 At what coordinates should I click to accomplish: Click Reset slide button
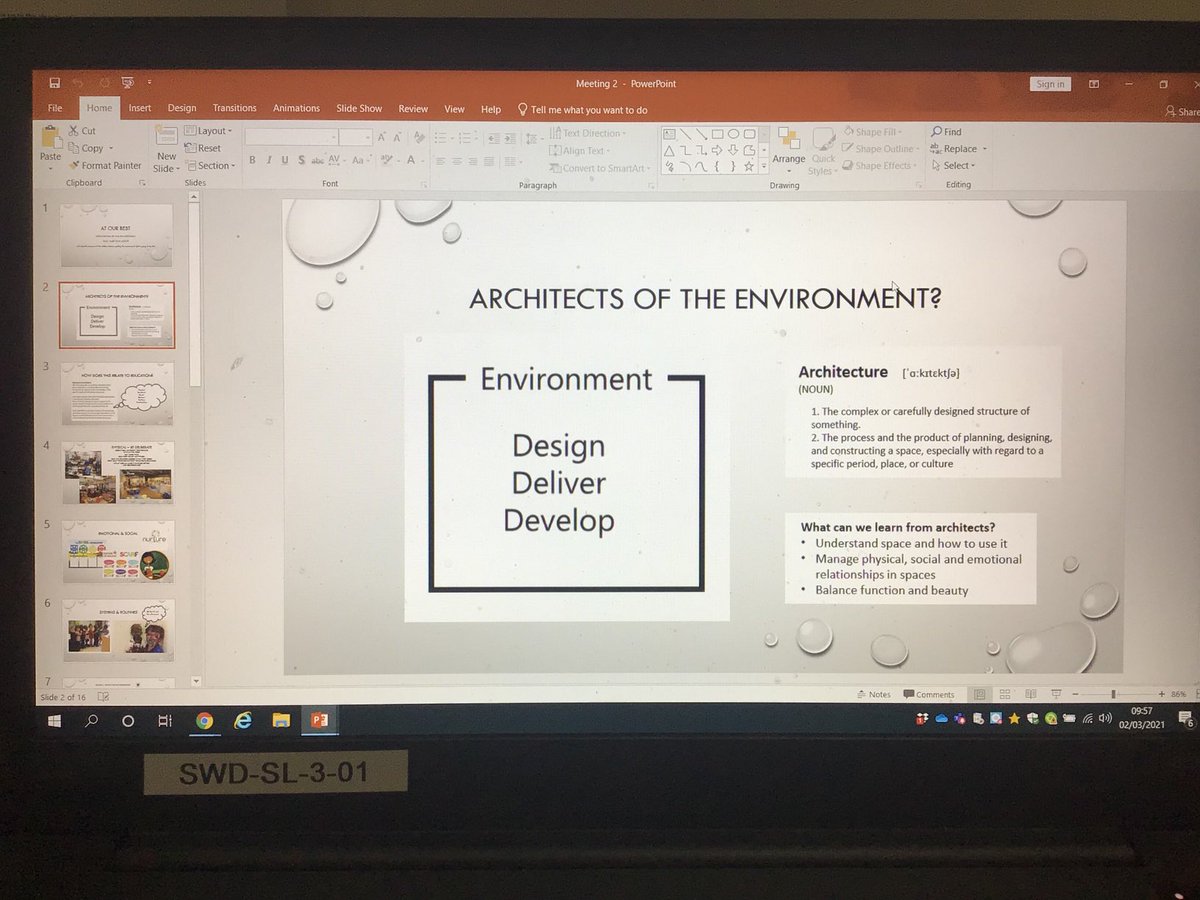tap(203, 148)
